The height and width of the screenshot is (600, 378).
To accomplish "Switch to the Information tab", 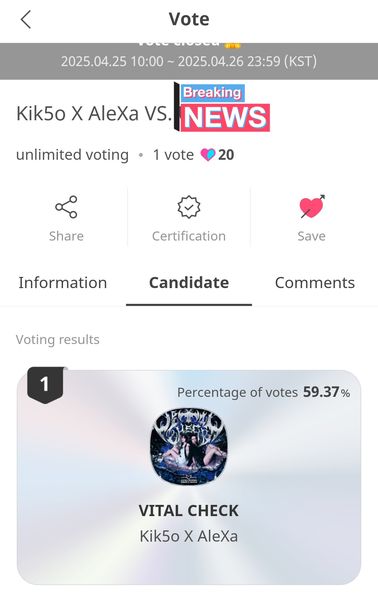I will pyautogui.click(x=63, y=283).
